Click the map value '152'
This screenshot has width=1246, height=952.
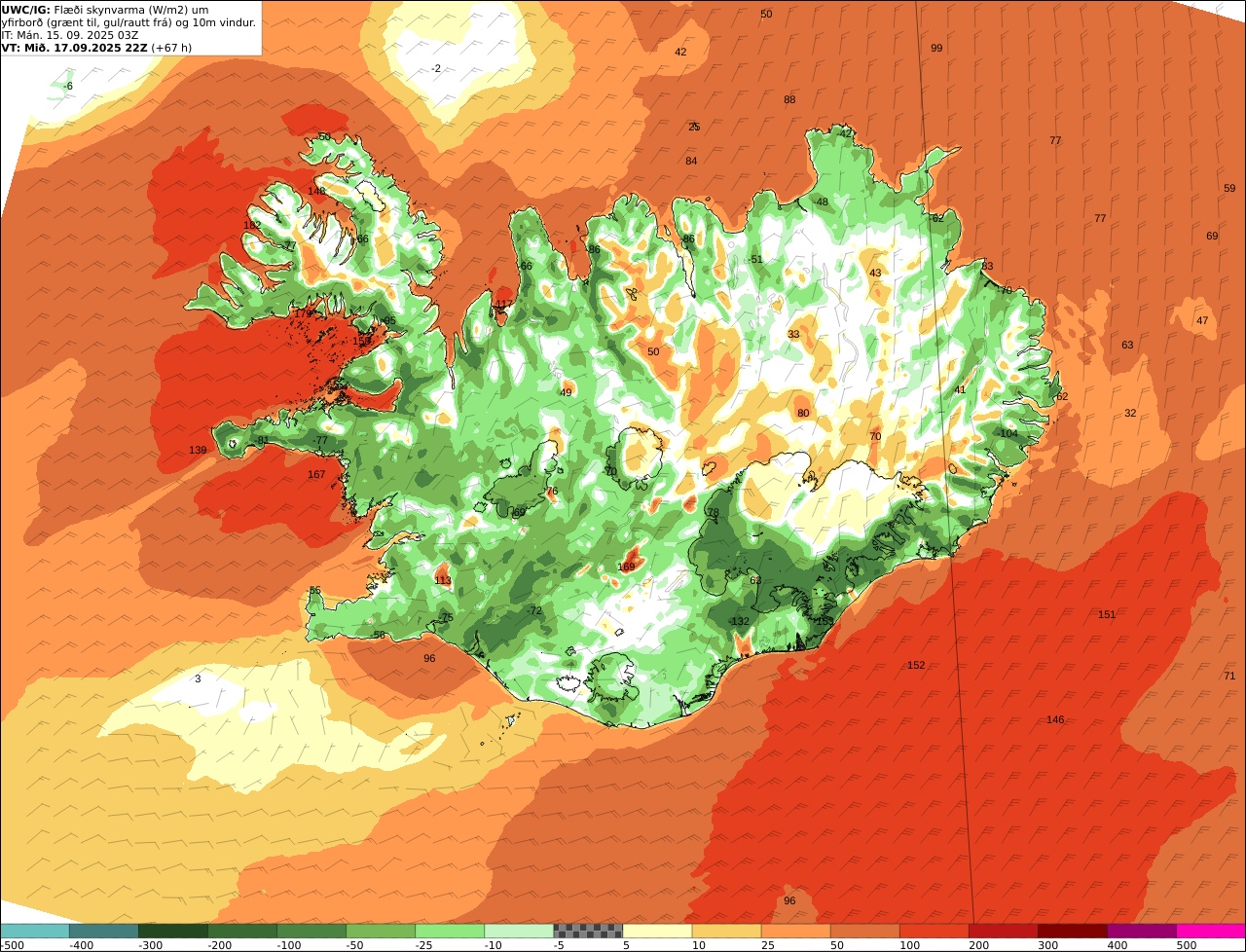pyautogui.click(x=916, y=666)
